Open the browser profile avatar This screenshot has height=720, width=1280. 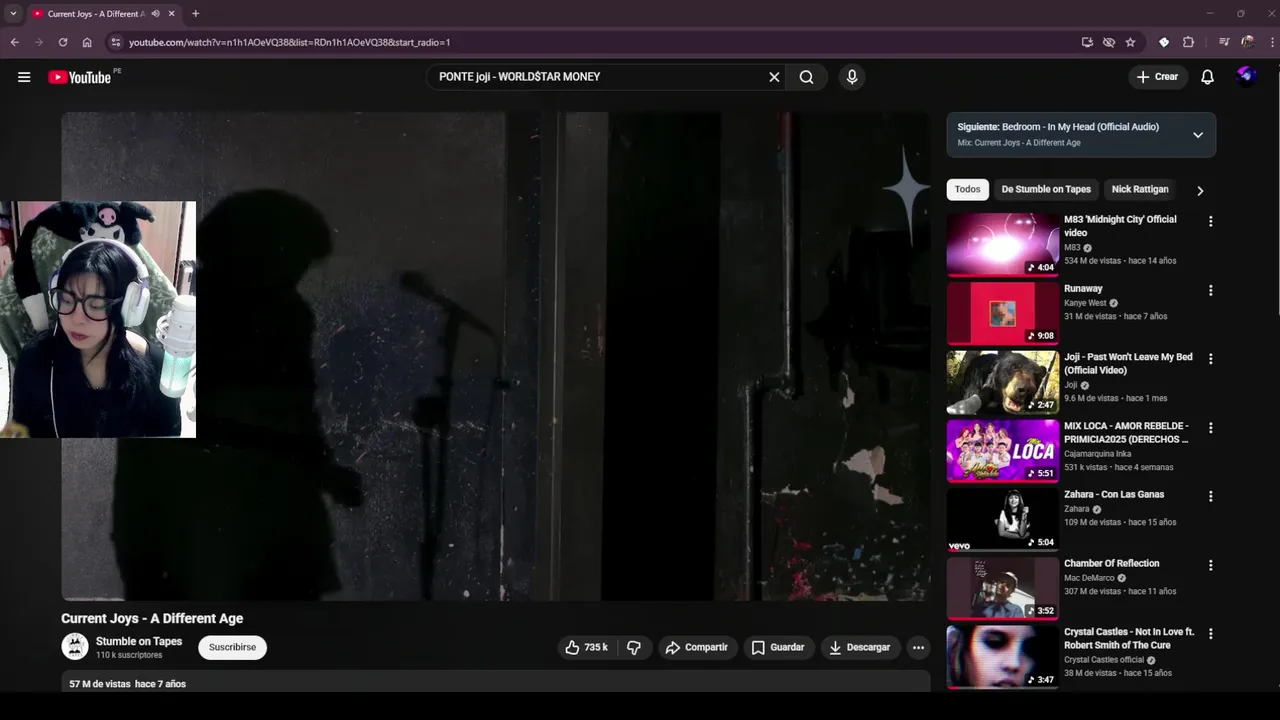tap(1247, 42)
